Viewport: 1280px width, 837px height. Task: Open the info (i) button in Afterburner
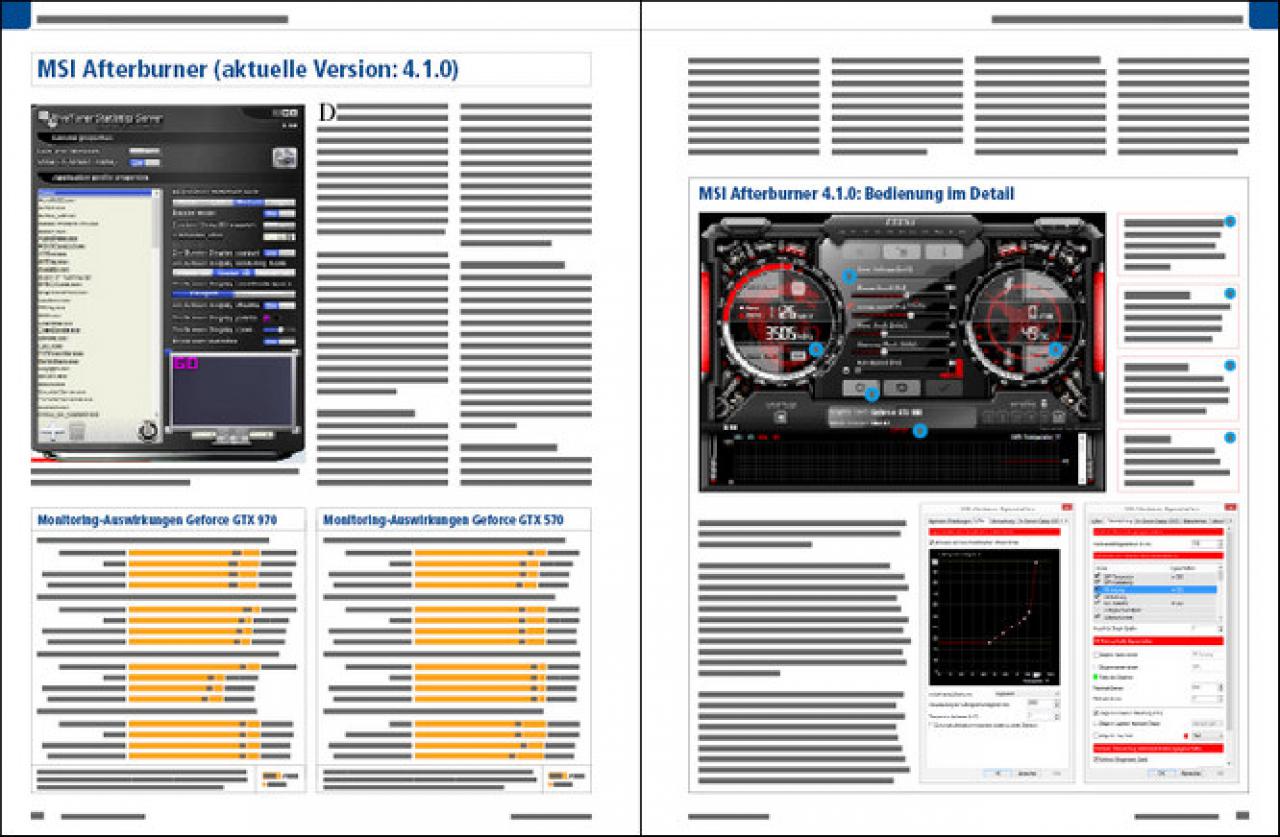[943, 252]
